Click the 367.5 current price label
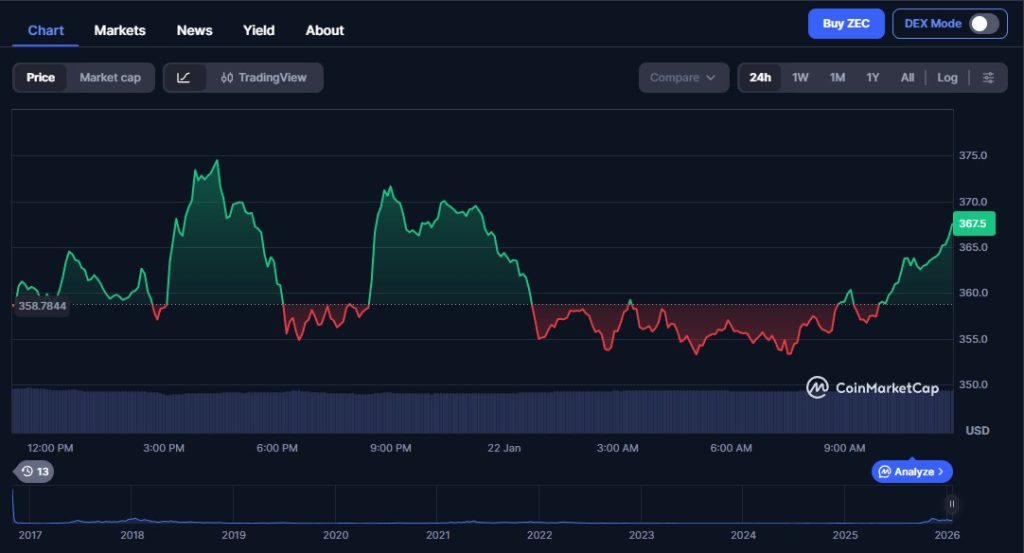Viewport: 1024px width, 553px height. tap(972, 224)
